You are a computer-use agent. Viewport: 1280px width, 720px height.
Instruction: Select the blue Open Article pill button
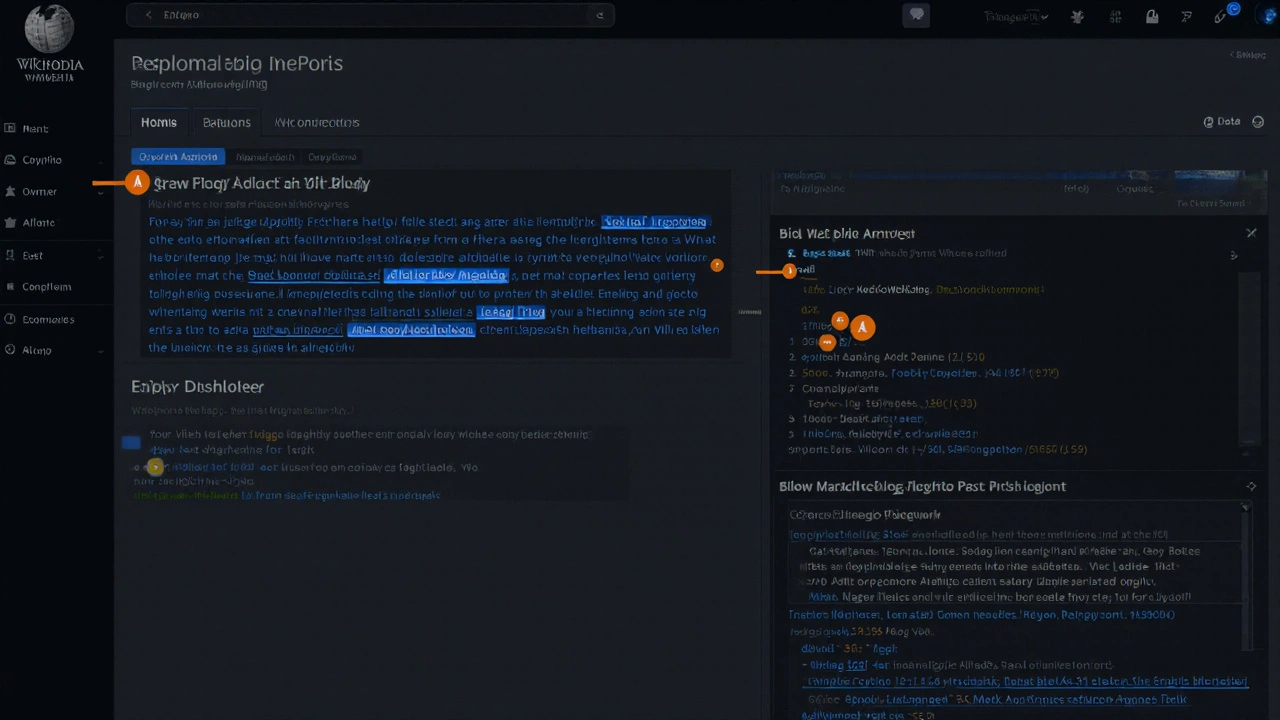pos(177,157)
